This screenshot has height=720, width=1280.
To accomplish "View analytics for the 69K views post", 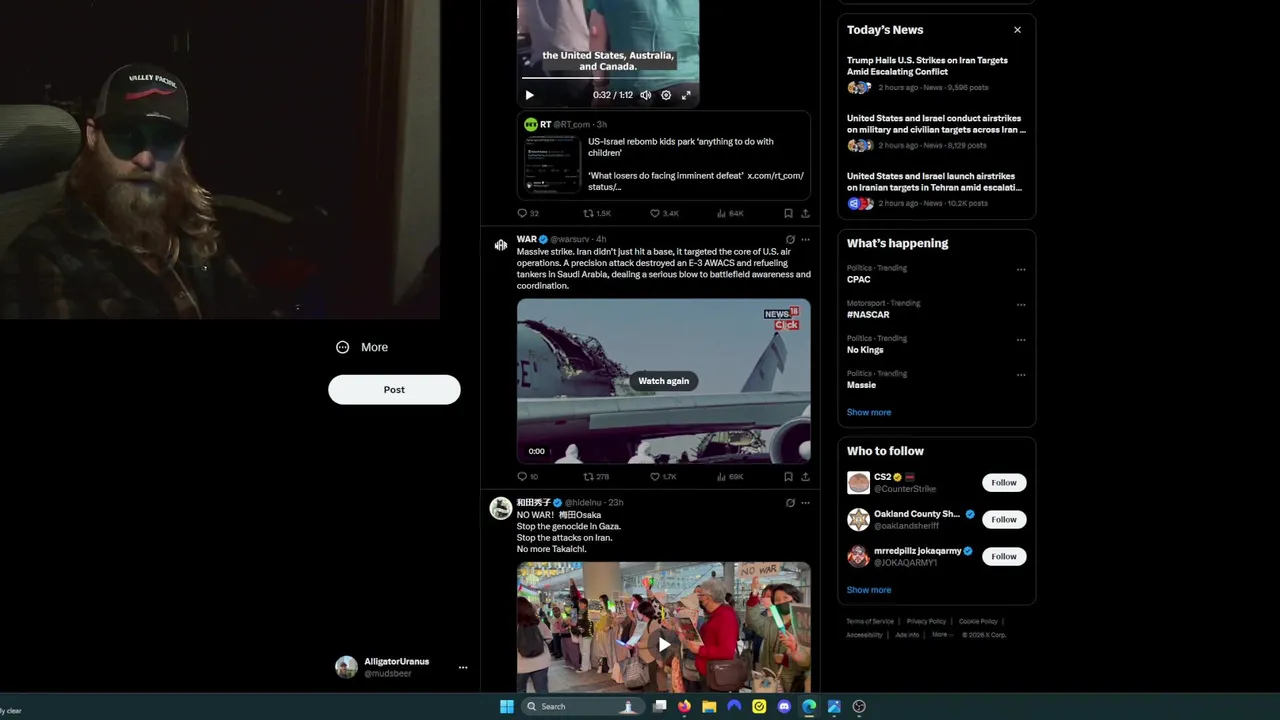I will (x=730, y=477).
